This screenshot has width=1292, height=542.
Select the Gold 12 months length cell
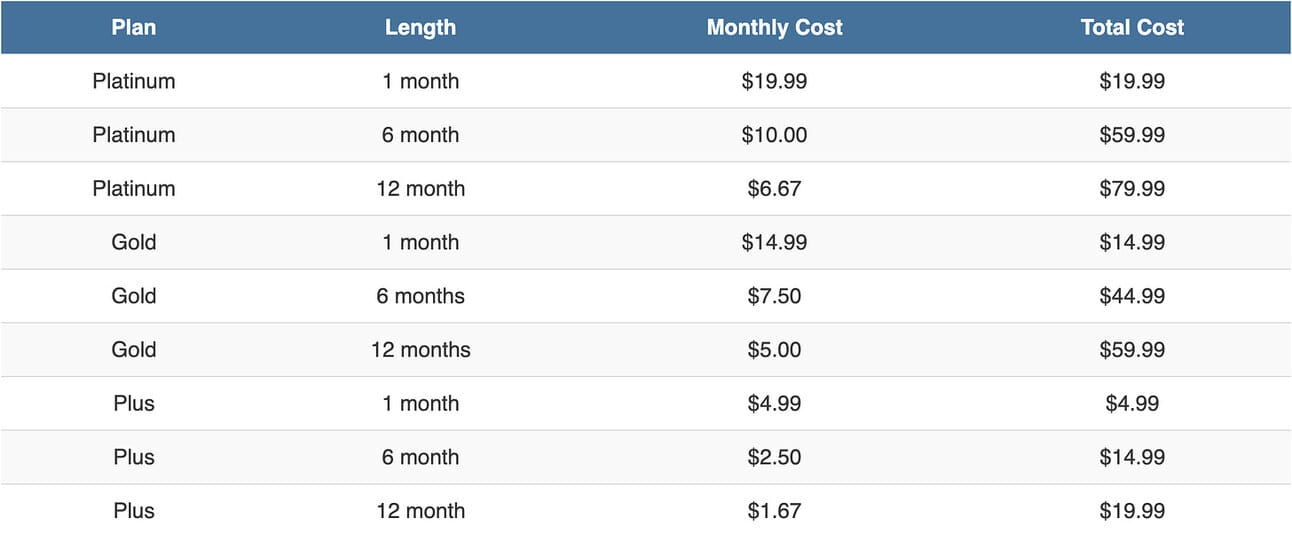(x=420, y=350)
